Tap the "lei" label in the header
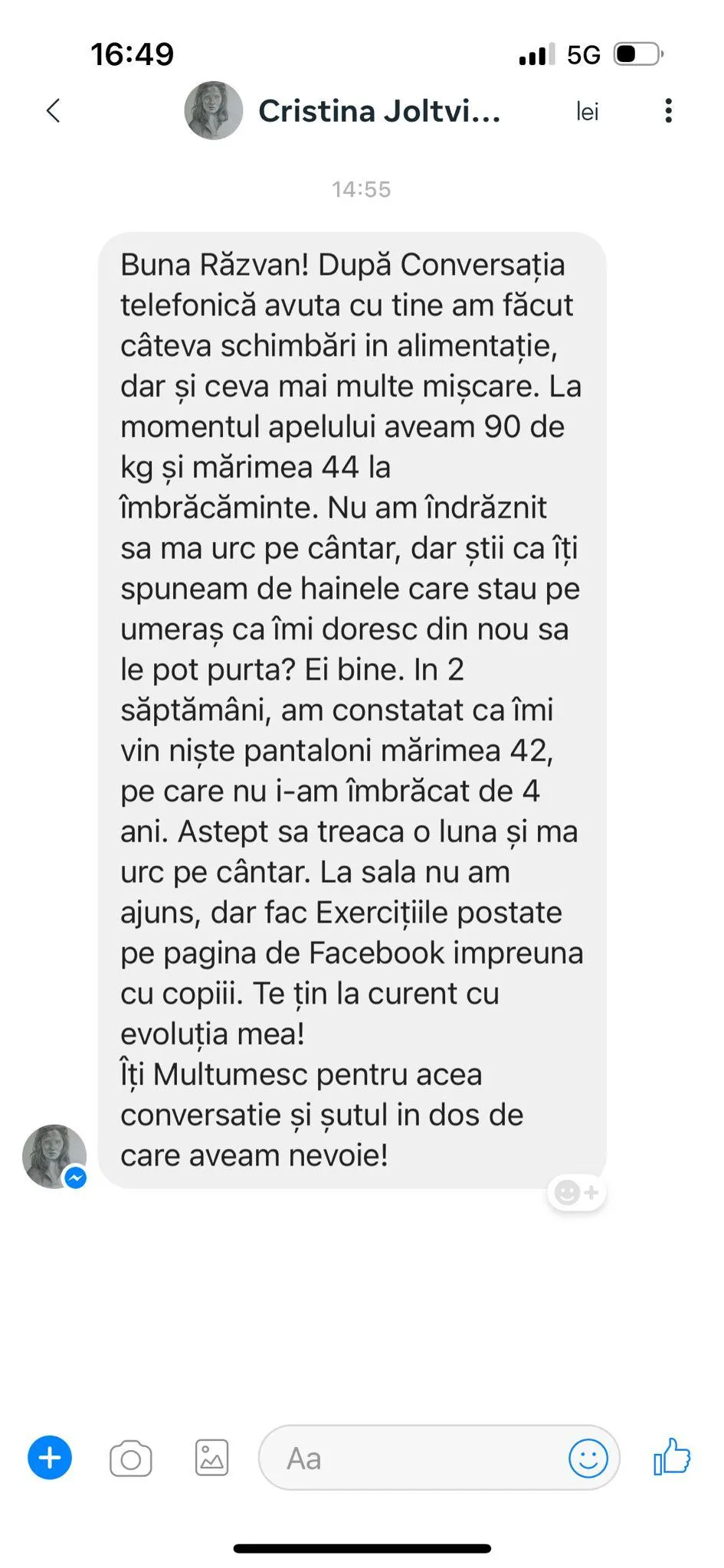Screen dimensions: 724x1568 click(x=587, y=112)
